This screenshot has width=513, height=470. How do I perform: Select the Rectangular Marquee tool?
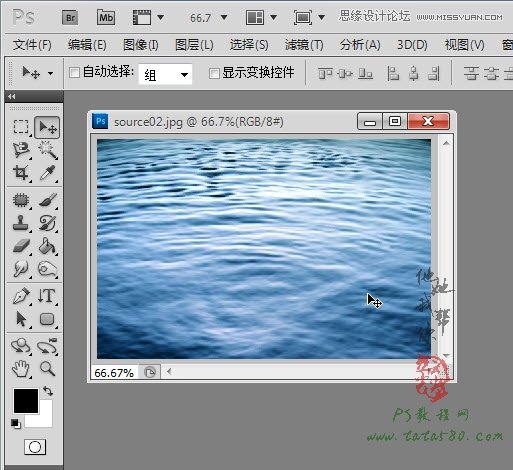pos(21,127)
